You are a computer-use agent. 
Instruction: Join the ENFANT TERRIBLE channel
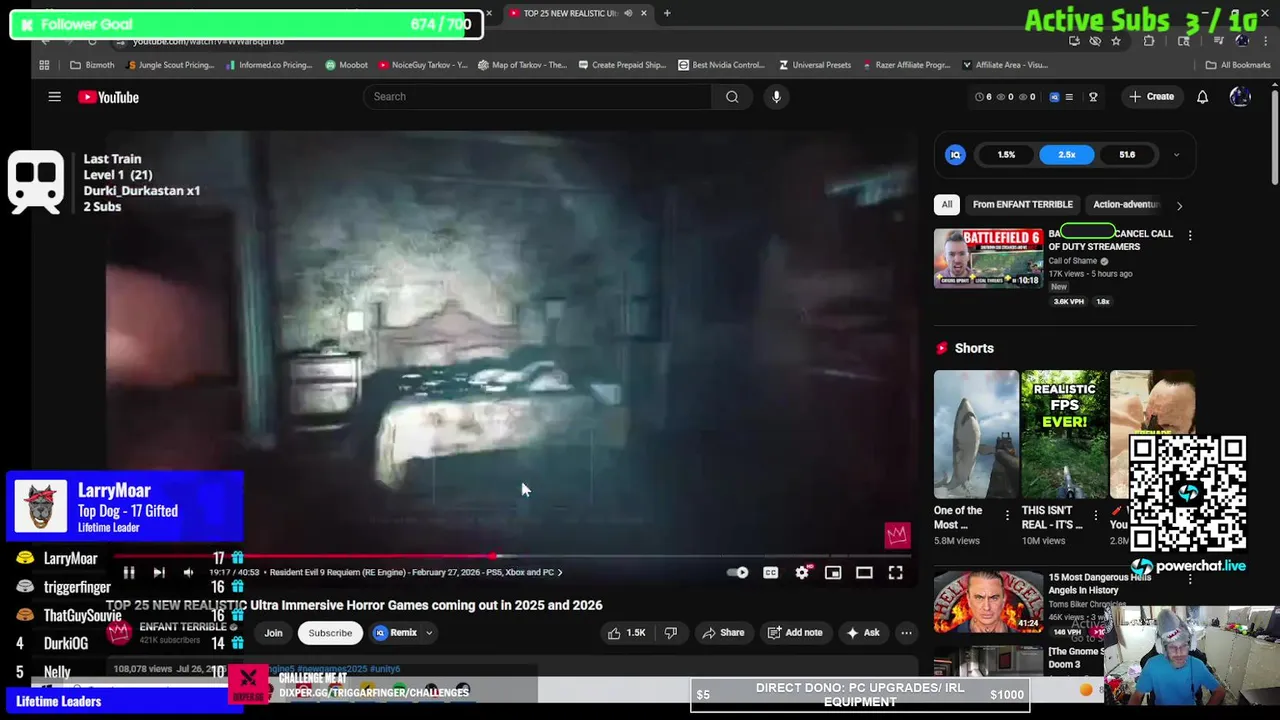tap(273, 632)
